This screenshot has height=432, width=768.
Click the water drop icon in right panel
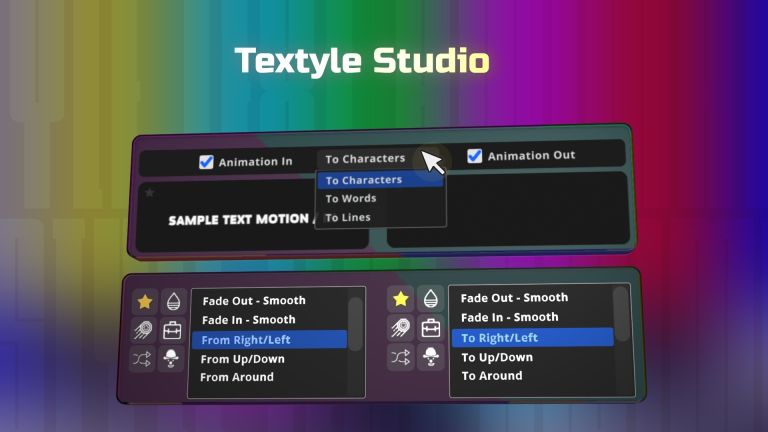431,298
